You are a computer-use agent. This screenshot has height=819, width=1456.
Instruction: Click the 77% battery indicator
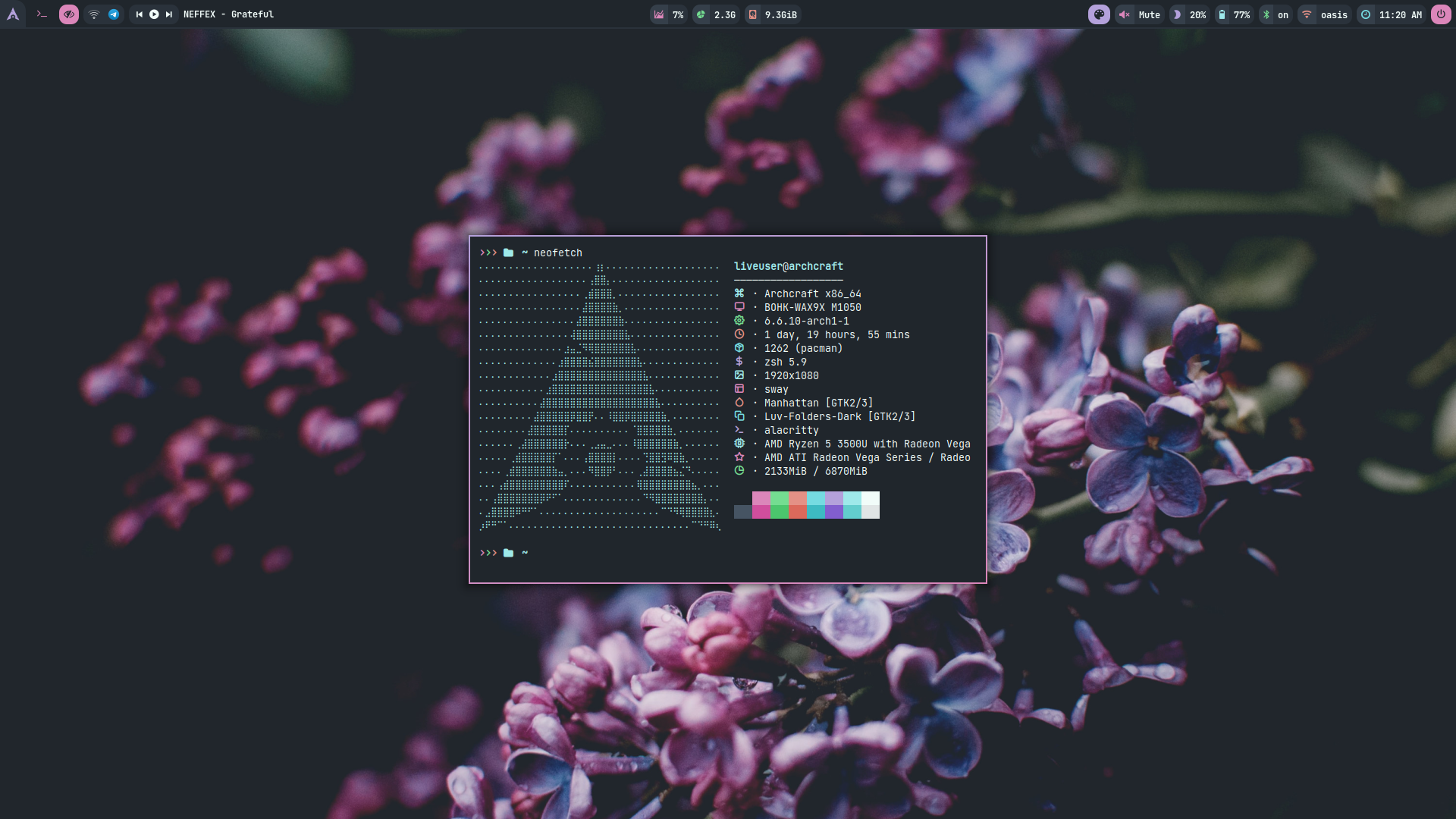[1234, 14]
